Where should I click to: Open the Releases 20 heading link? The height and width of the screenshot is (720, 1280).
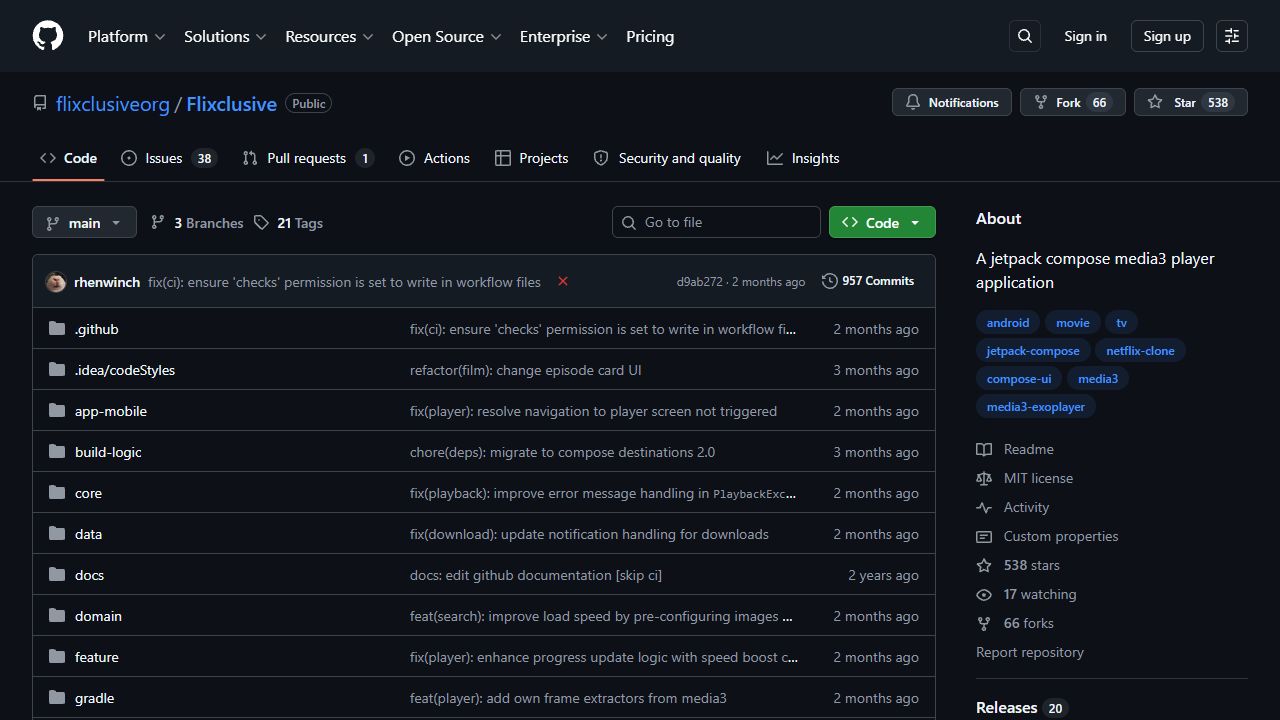pyautogui.click(x=1021, y=707)
